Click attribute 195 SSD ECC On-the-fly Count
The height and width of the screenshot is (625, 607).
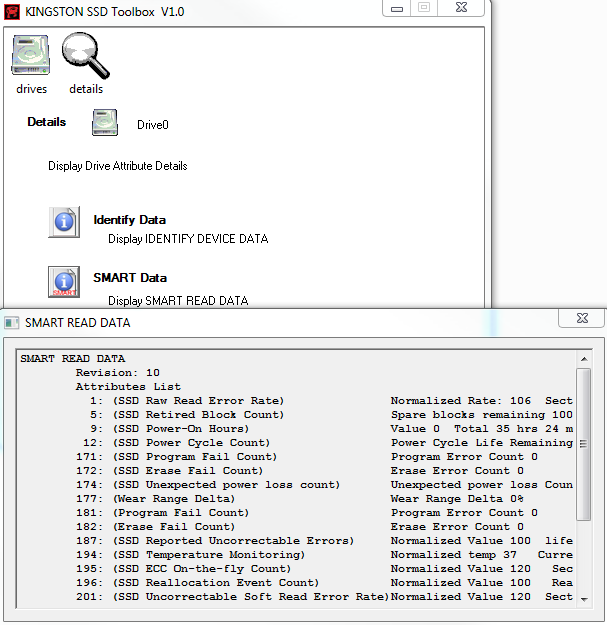click(184, 568)
